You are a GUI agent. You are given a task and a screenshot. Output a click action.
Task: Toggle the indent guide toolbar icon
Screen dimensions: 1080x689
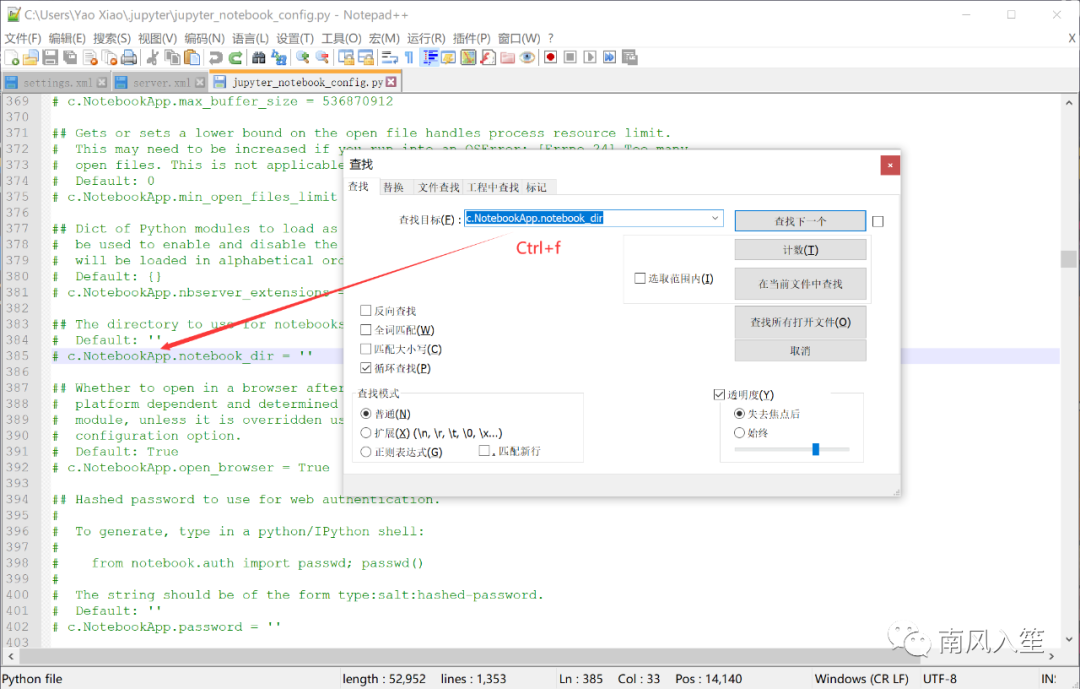430,57
